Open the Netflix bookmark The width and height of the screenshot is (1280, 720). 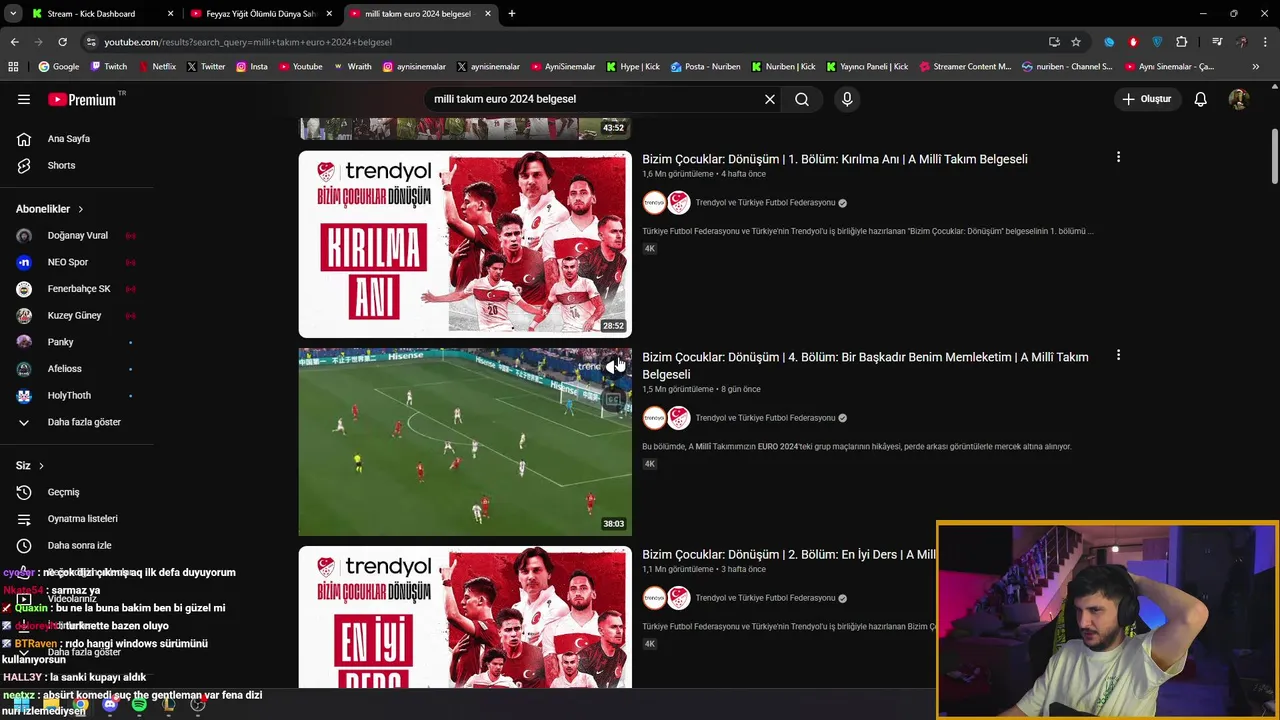pyautogui.click(x=157, y=67)
